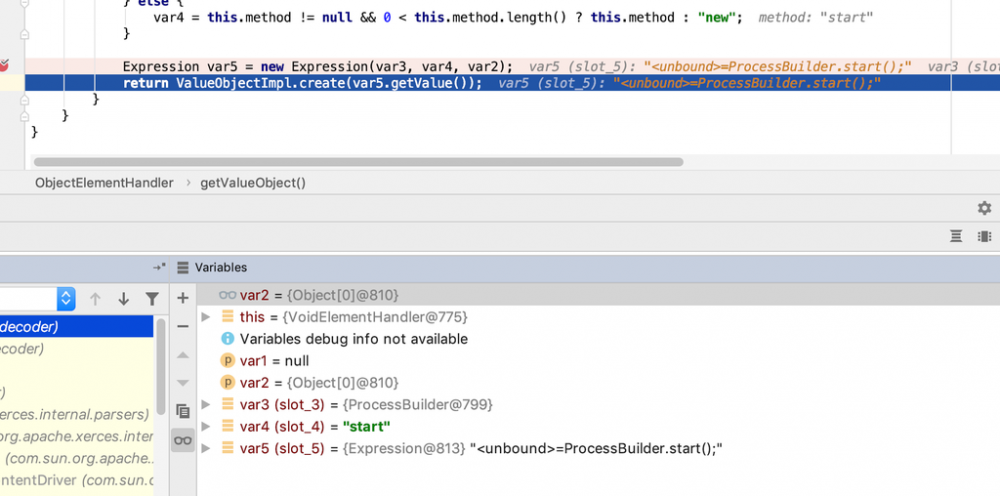Select parameter var2 = {Object[0]@810} row
Viewport: 1000px width, 496px height.
click(598, 383)
